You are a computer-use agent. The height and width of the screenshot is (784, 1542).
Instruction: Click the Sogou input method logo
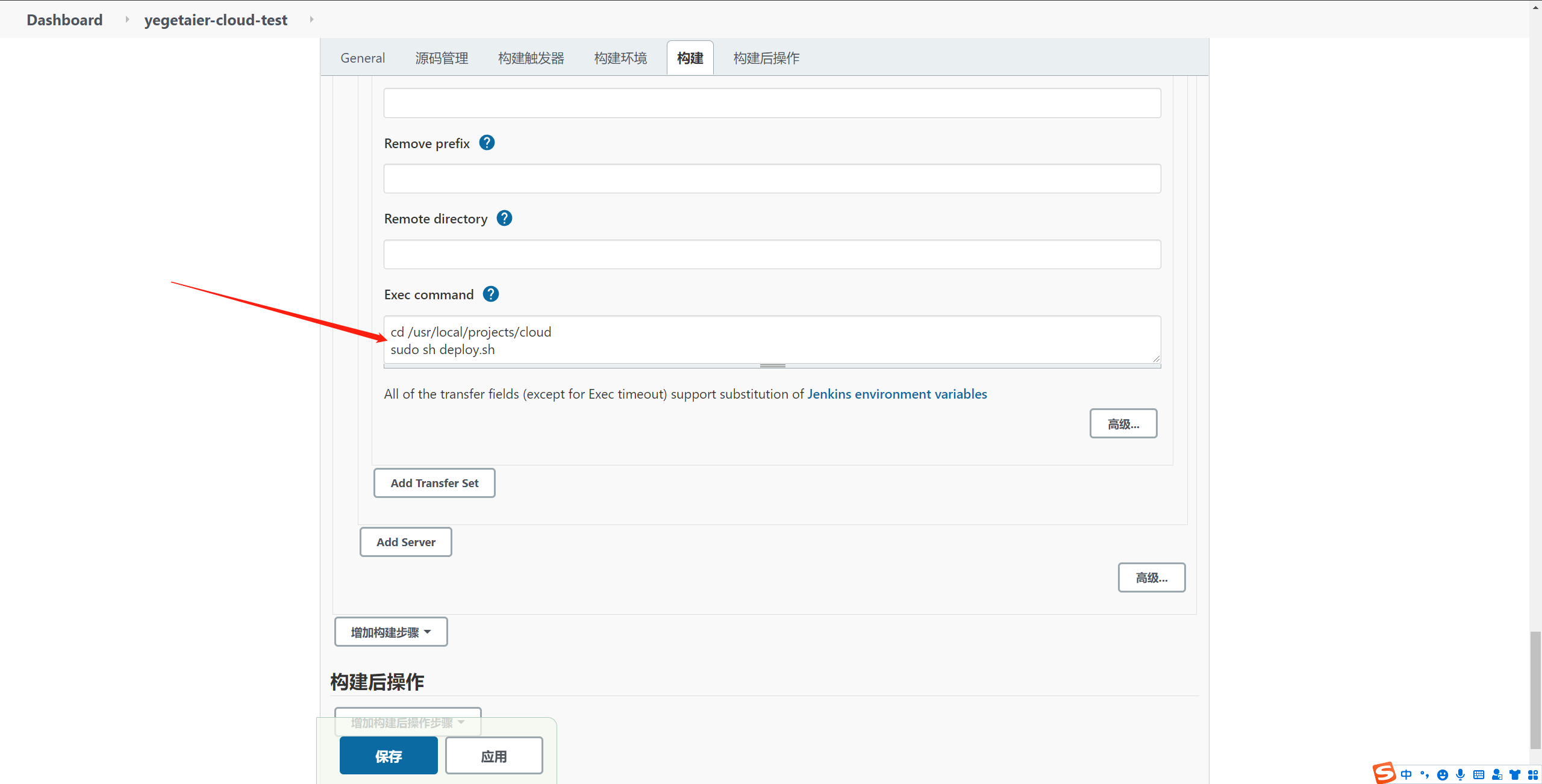pyautogui.click(x=1384, y=773)
